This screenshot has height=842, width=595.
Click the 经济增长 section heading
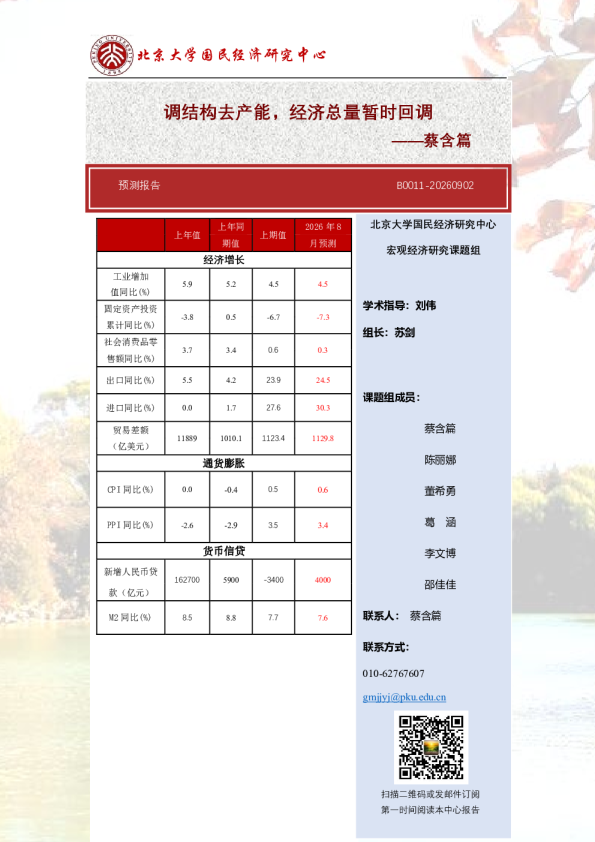pos(224,260)
